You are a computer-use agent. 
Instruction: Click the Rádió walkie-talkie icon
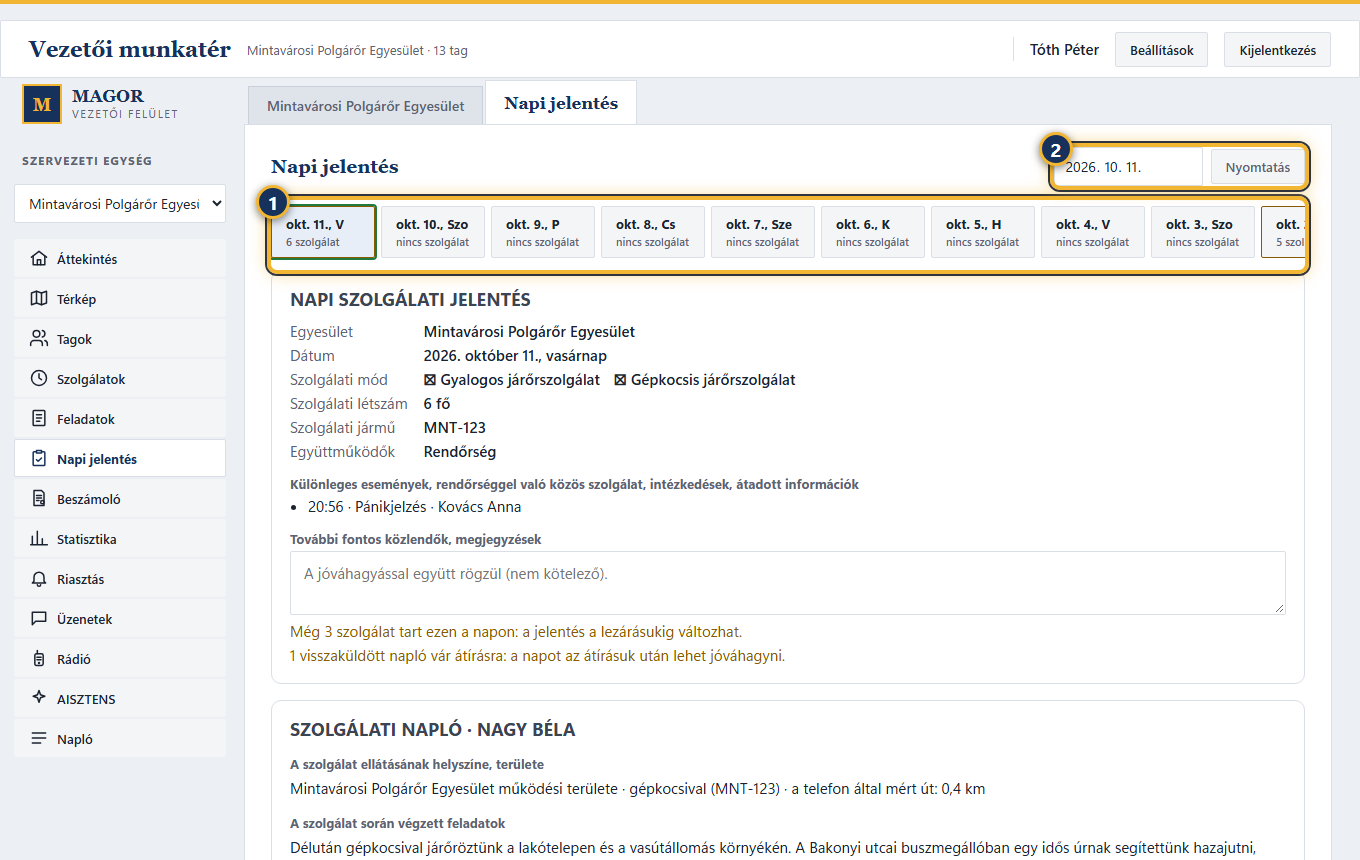39,659
